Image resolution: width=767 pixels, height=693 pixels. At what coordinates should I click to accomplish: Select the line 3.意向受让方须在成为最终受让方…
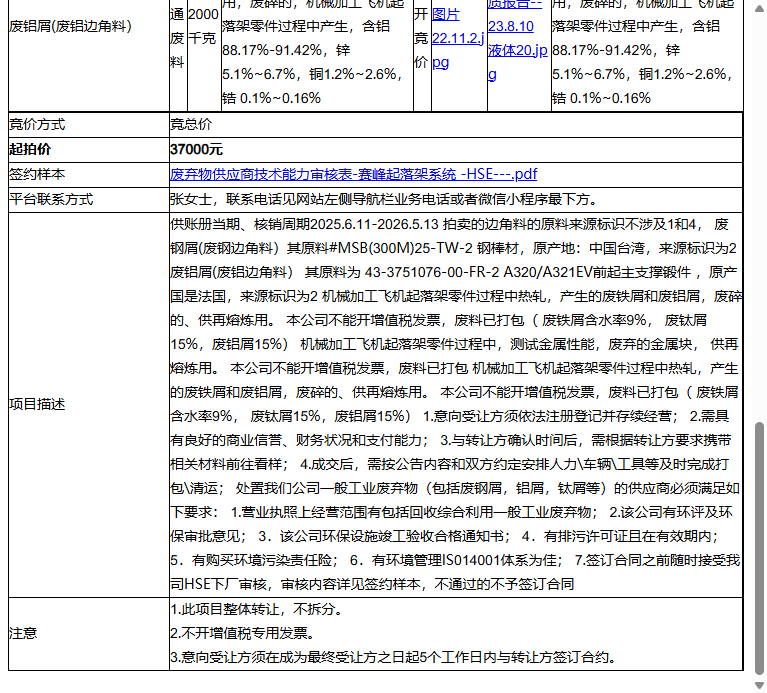click(393, 657)
